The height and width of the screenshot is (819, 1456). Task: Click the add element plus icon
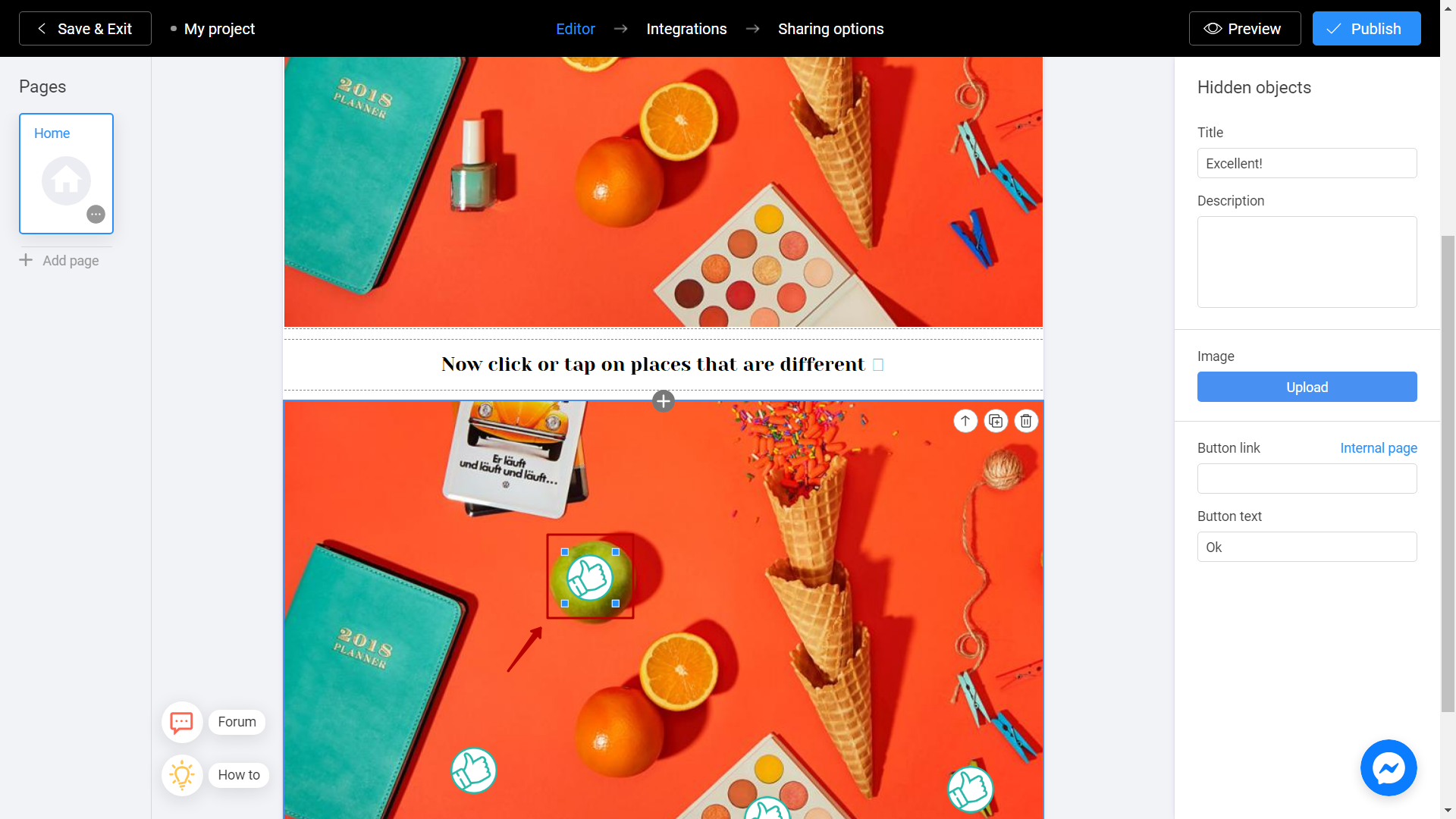click(662, 401)
